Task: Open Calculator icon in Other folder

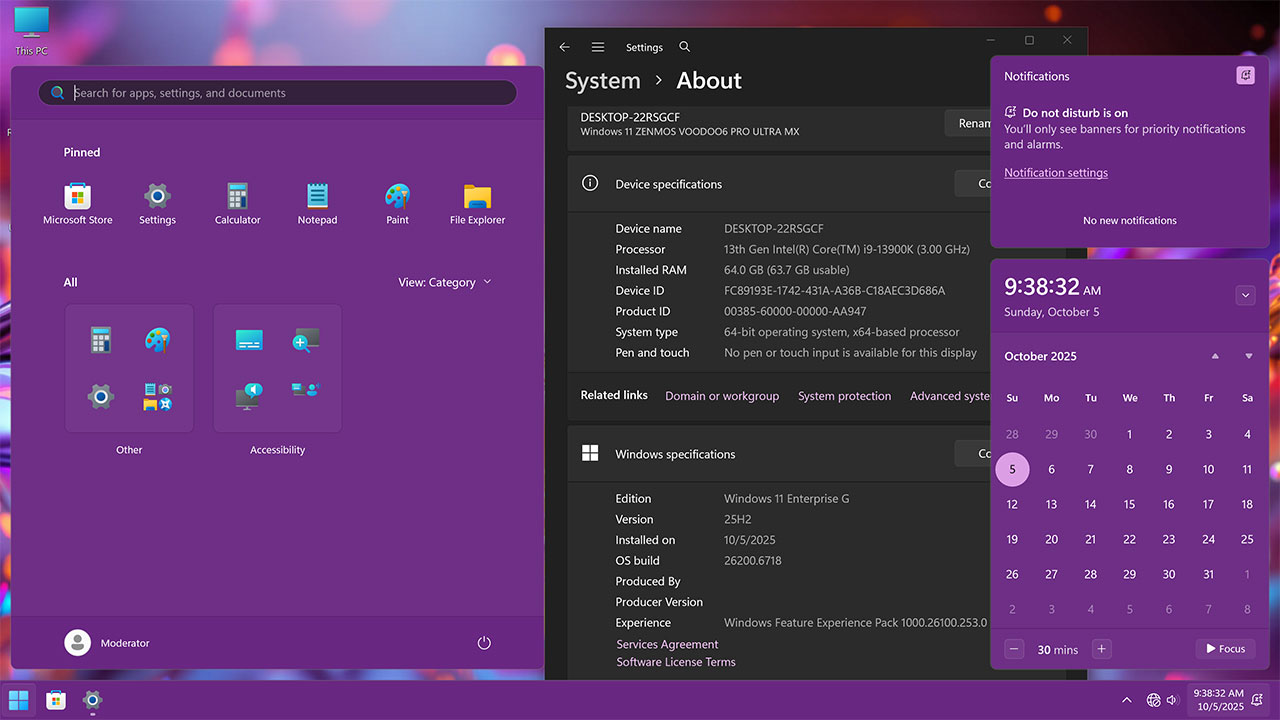Action: click(x=100, y=340)
